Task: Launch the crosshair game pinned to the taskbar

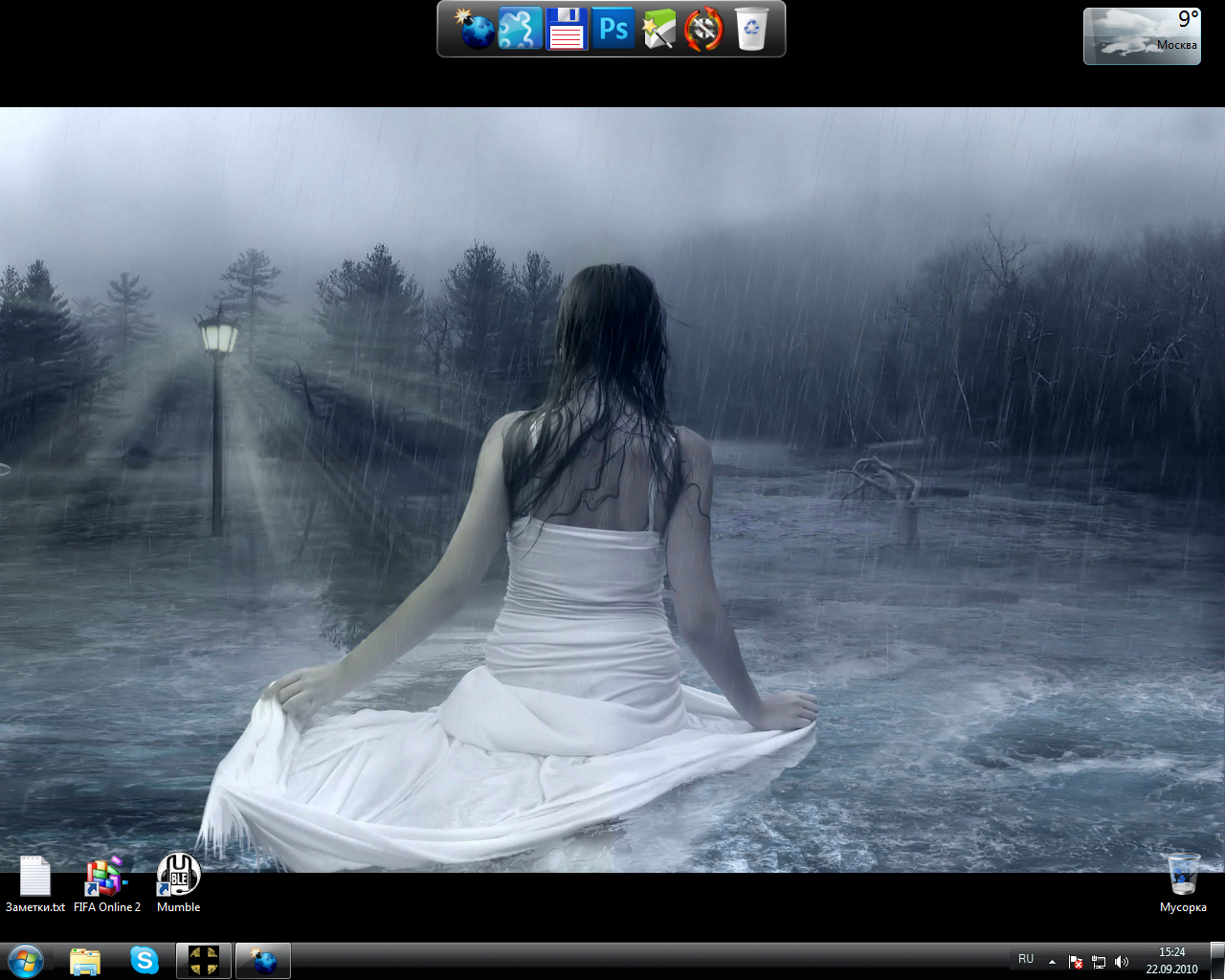Action: click(x=204, y=960)
